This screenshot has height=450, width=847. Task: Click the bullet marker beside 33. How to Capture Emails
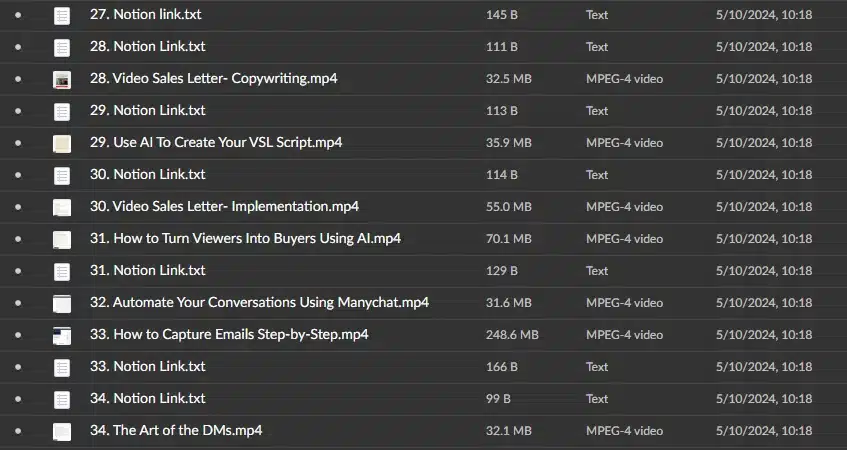click(x=18, y=335)
